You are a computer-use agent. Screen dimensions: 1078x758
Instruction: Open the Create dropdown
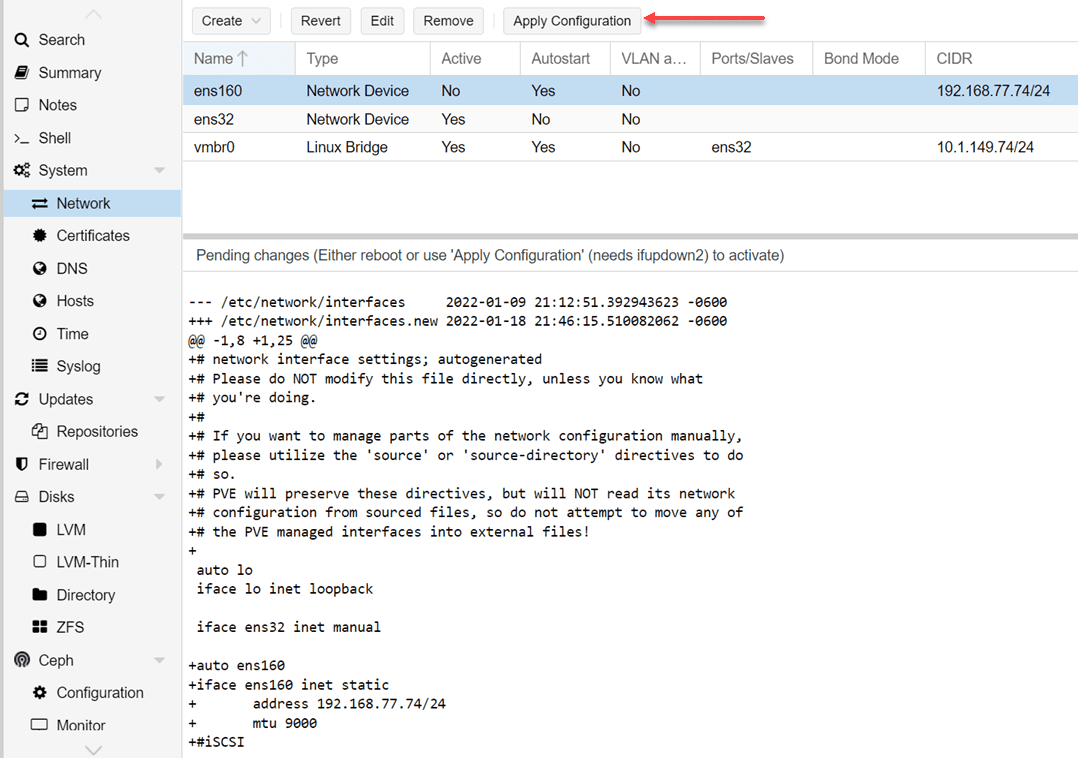click(x=231, y=20)
